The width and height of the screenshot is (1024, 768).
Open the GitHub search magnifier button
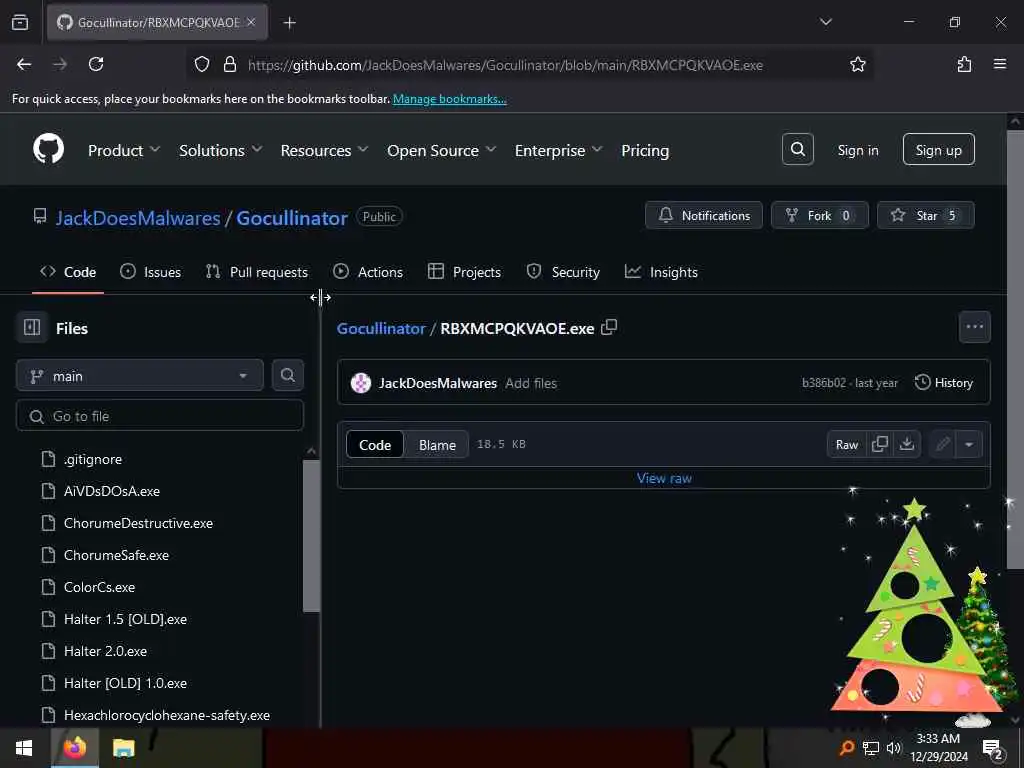tap(797, 150)
